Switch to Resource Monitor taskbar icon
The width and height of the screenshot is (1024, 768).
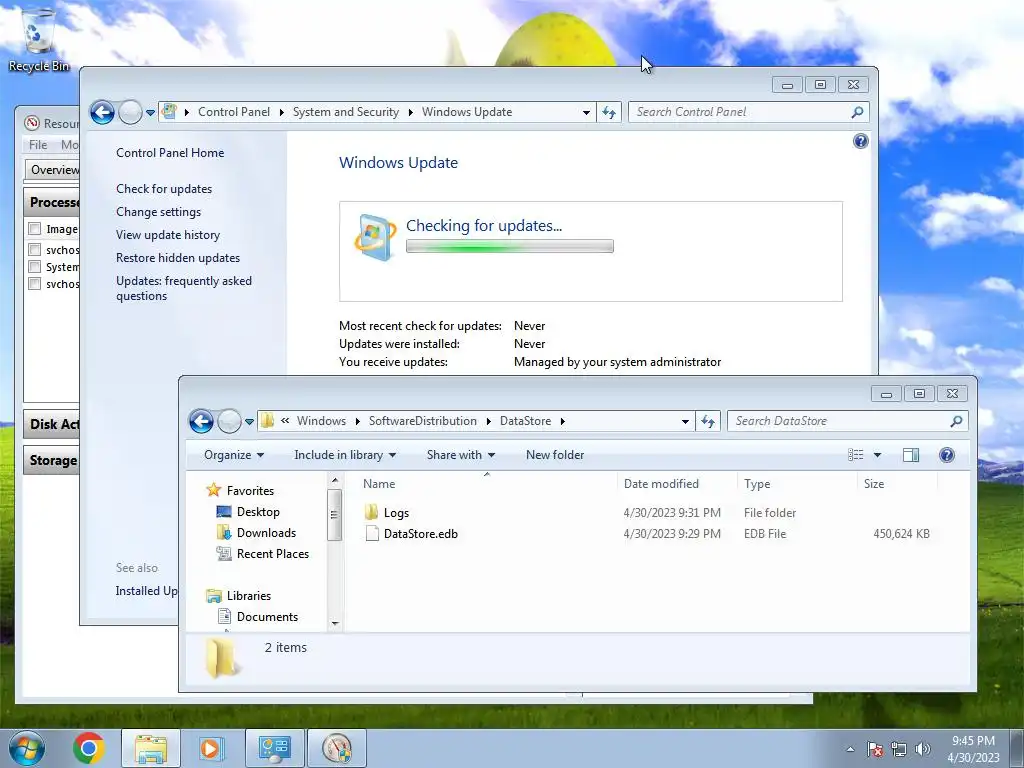[337, 748]
